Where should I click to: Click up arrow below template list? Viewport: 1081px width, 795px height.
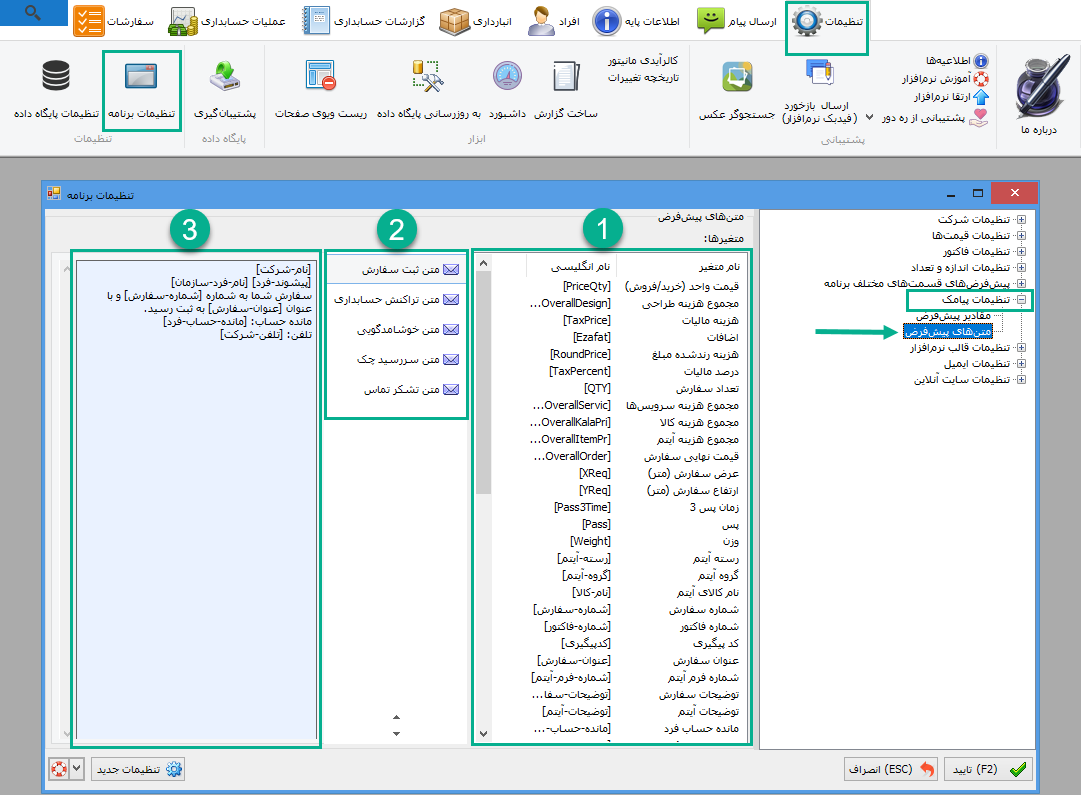tap(396, 717)
